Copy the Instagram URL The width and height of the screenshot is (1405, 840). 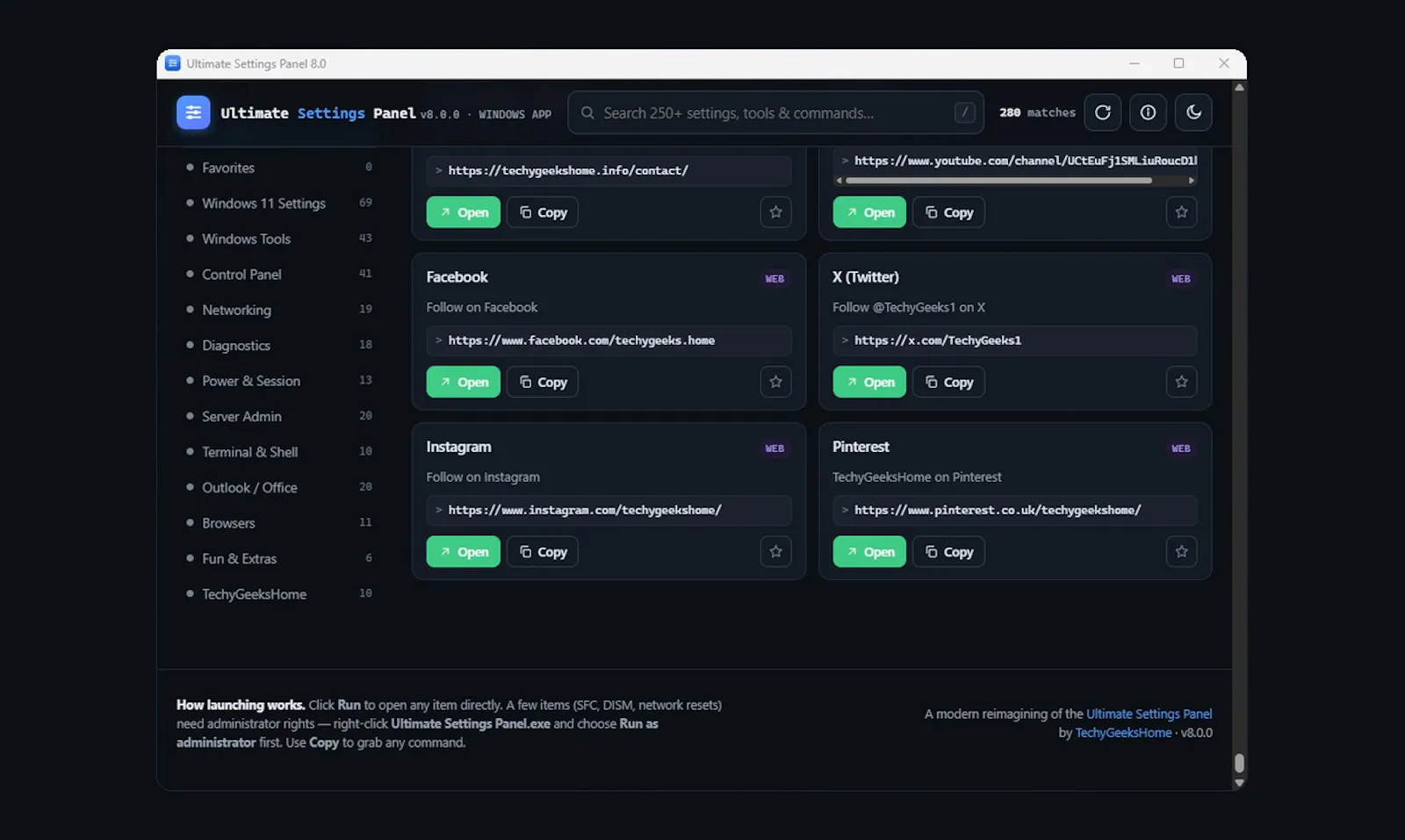(x=543, y=552)
